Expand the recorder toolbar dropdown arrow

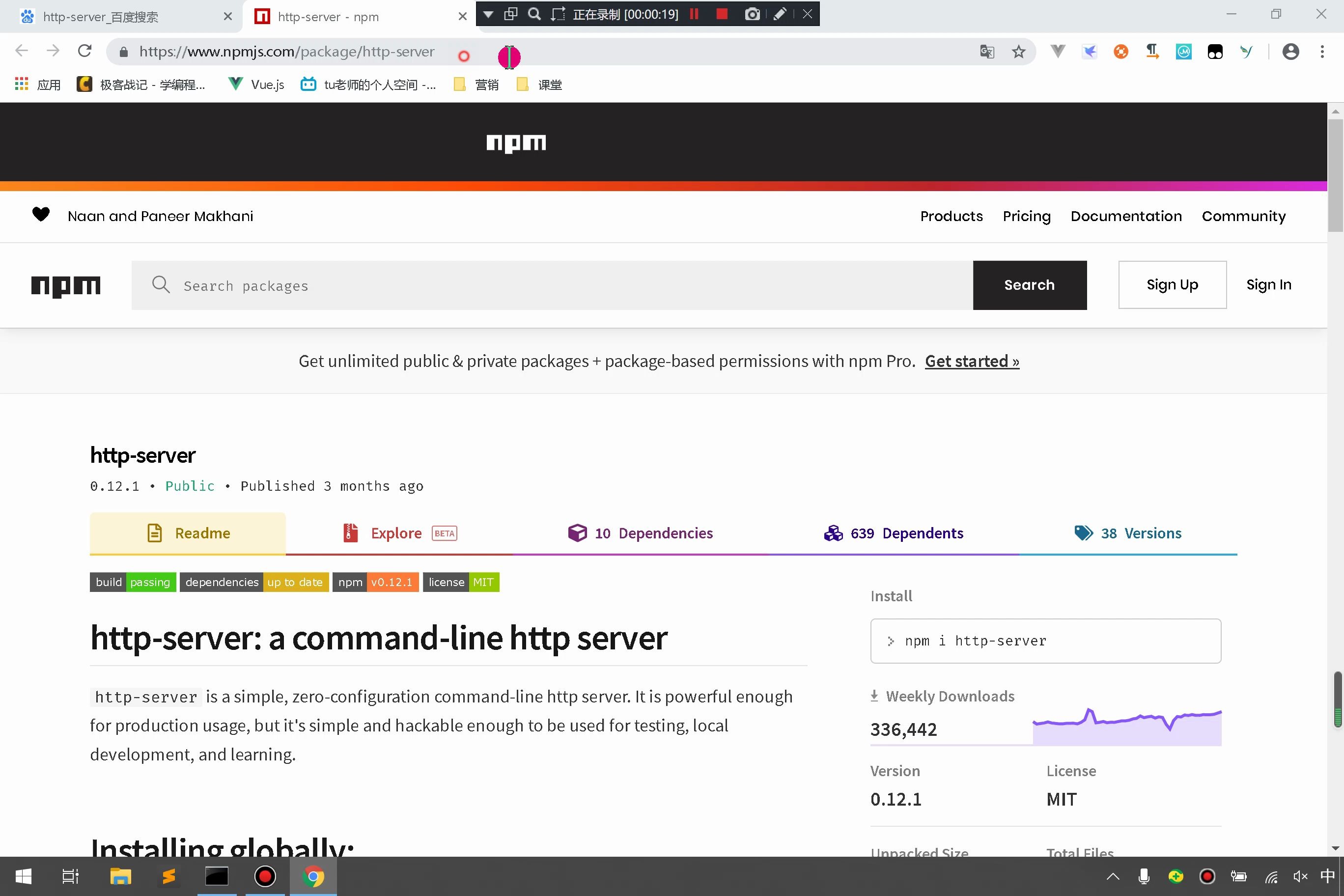488,14
